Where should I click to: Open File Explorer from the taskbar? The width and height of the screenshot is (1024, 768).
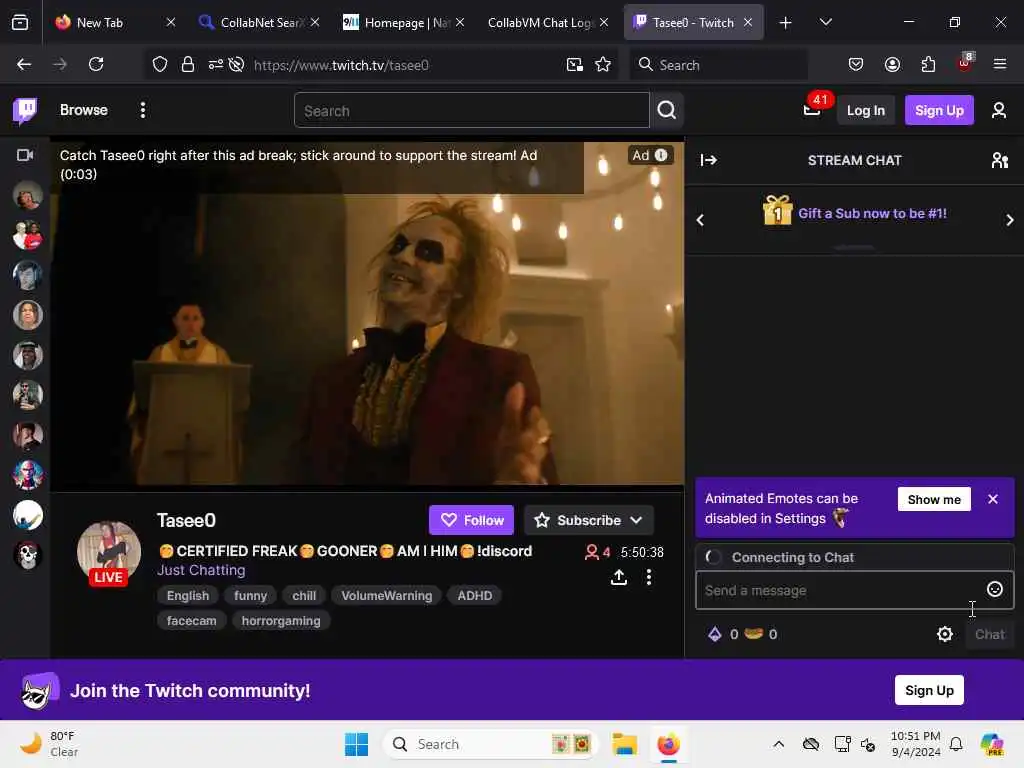pos(624,744)
